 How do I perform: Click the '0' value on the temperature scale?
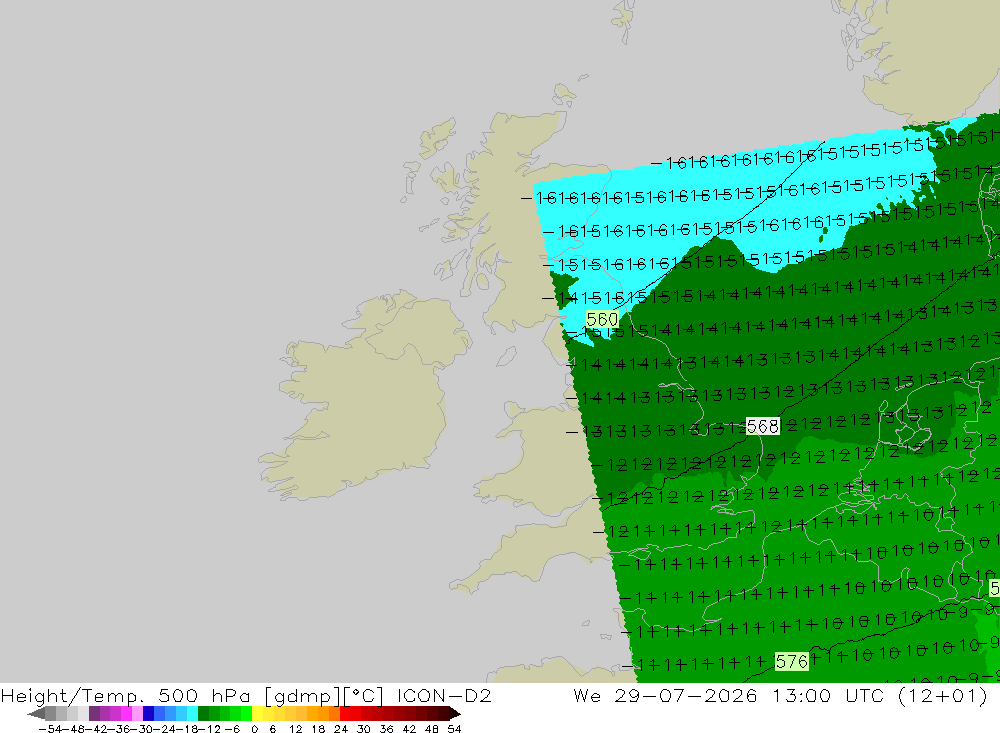pos(254,729)
